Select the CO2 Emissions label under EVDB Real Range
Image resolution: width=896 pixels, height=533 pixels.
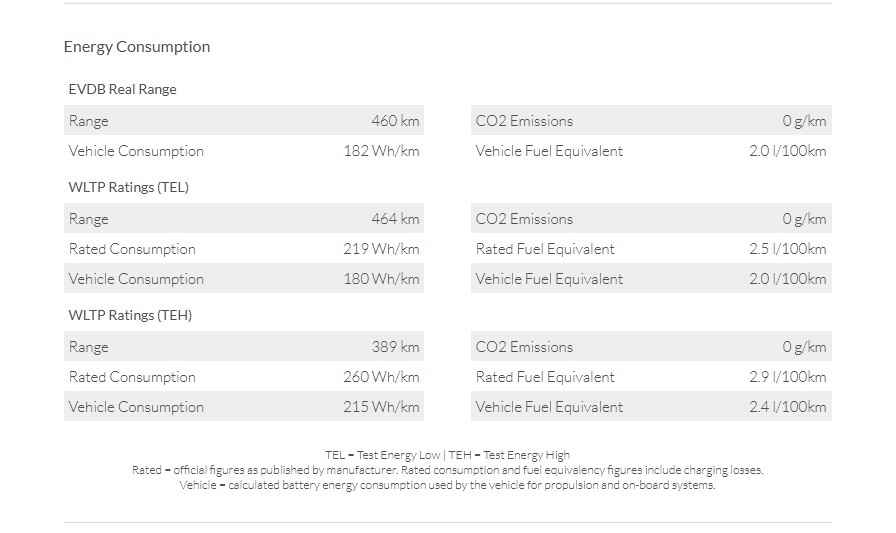524,121
